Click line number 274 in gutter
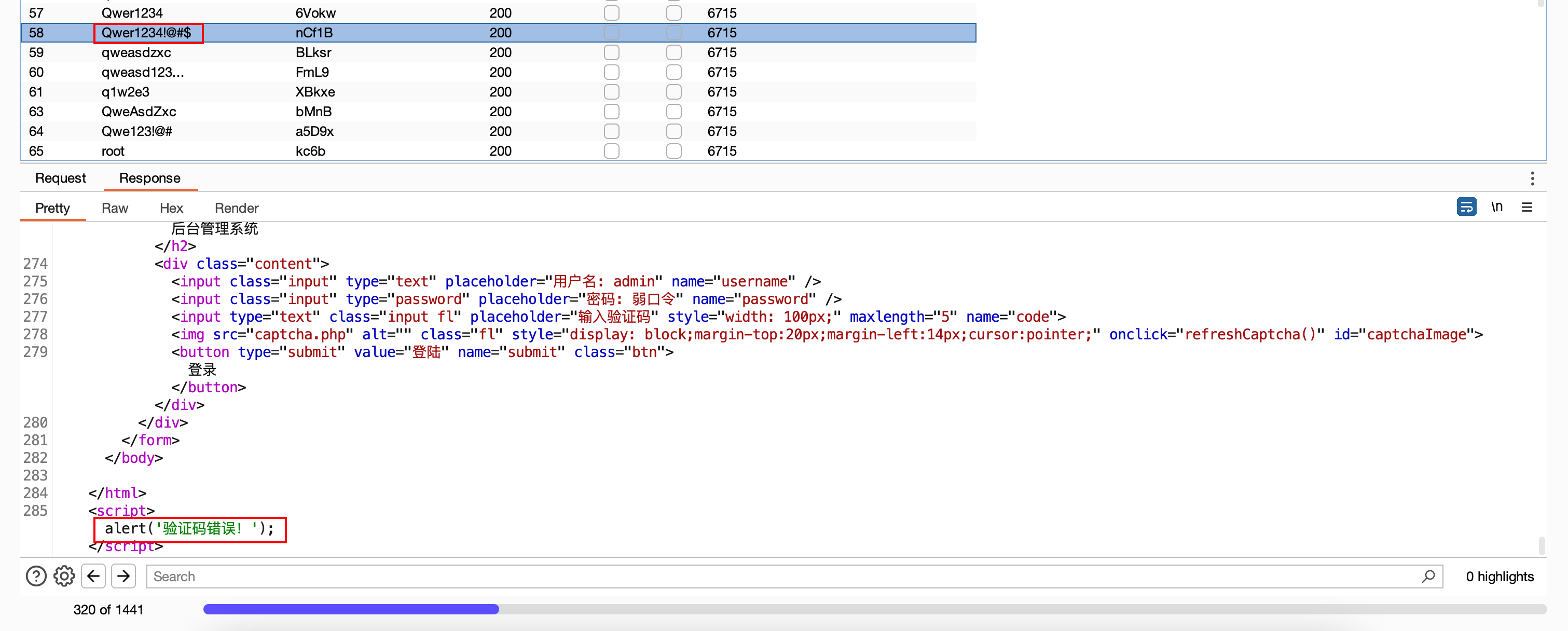This screenshot has height=631, width=1568. pos(35,264)
